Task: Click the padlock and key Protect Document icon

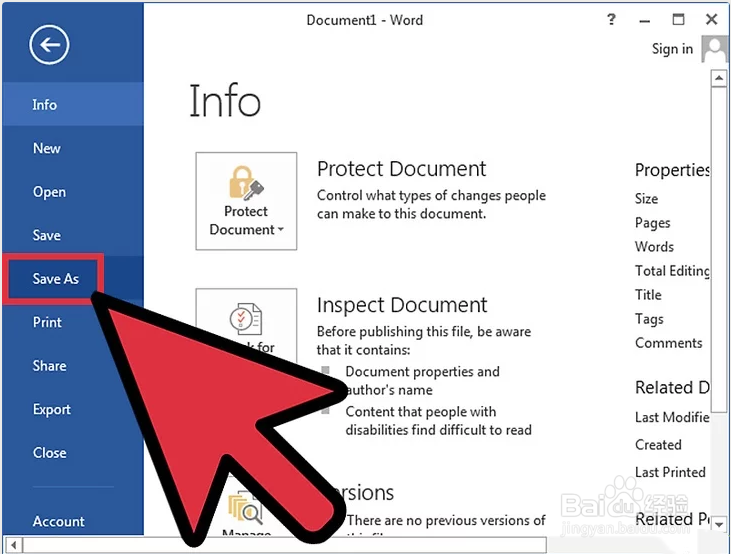Action: coord(246,182)
